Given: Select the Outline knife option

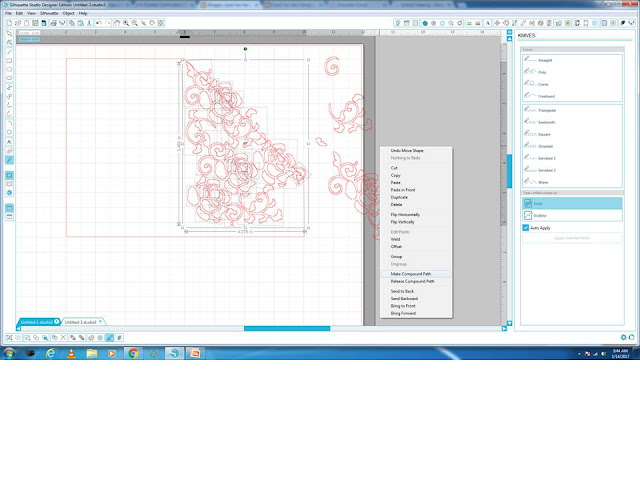Looking at the screenshot, I should [x=572, y=215].
